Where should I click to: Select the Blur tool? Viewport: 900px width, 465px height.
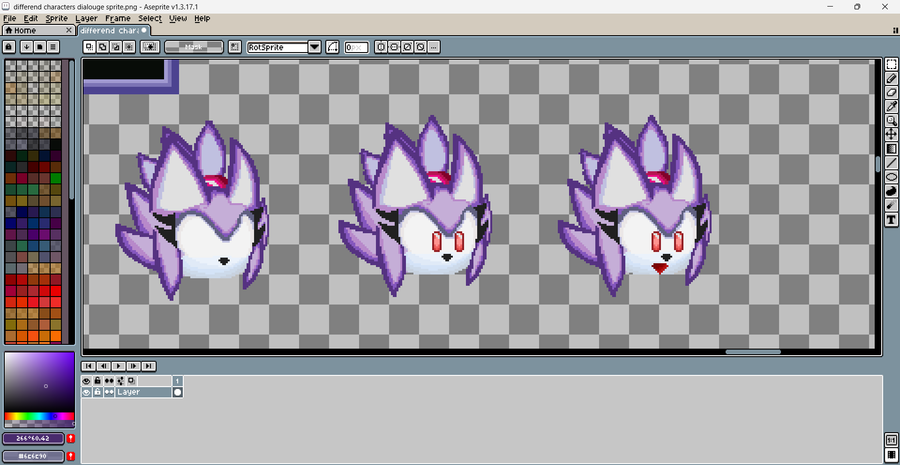tap(891, 205)
